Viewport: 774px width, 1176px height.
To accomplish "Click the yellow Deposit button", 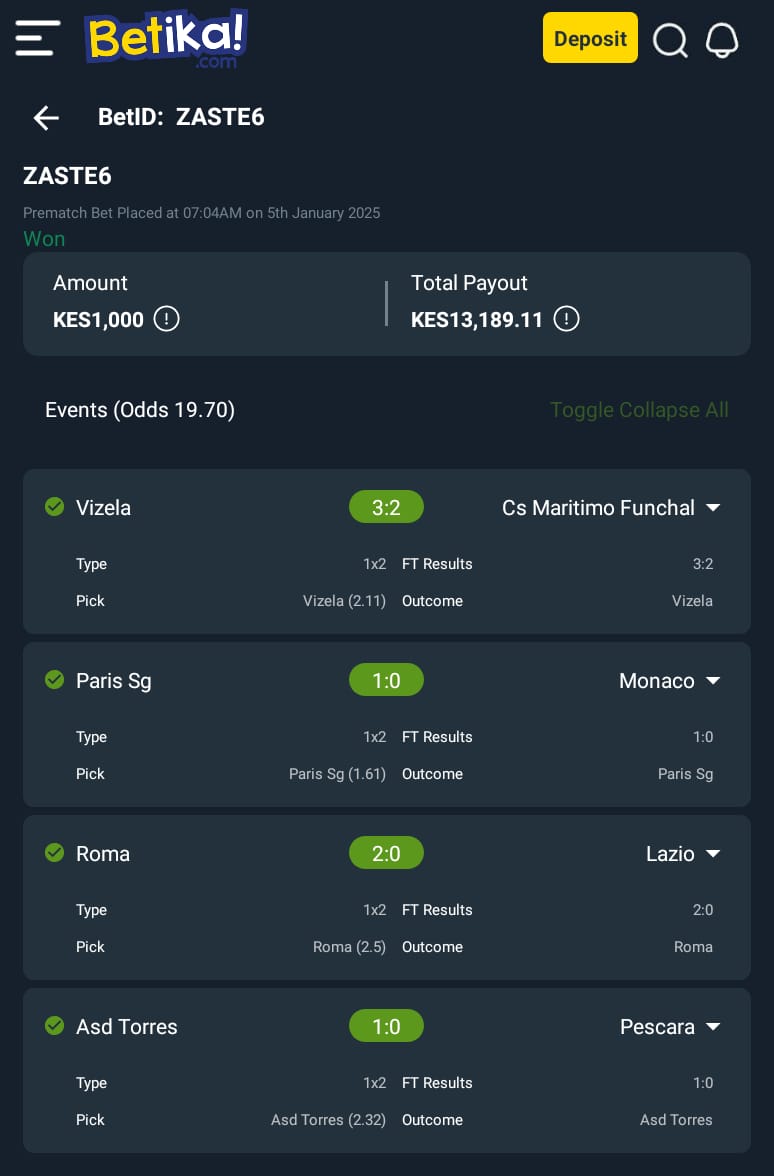I will (590, 38).
